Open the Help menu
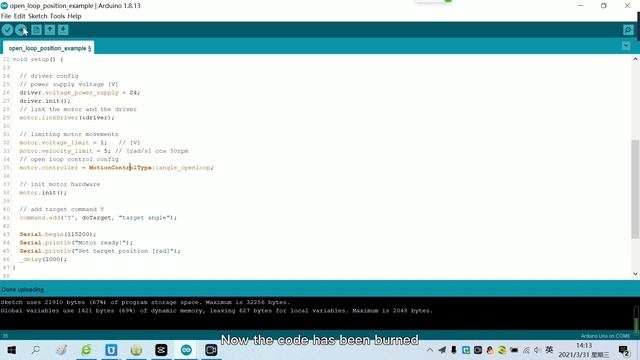Screen dimensions: 640x360 pos(74,16)
